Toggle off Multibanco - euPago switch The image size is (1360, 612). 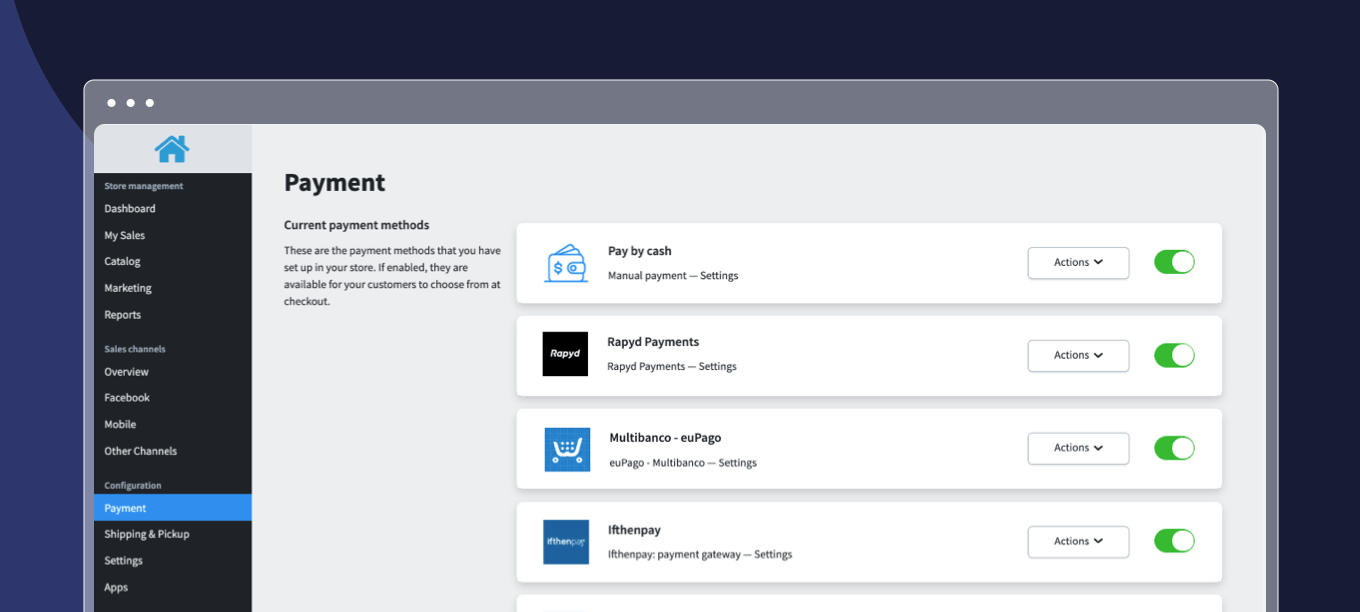1174,448
